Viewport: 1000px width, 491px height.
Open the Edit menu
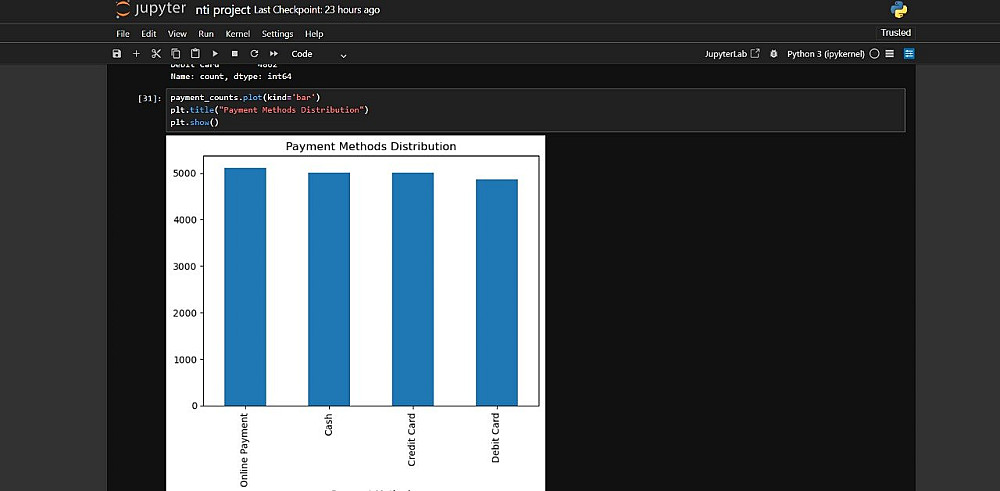point(149,34)
